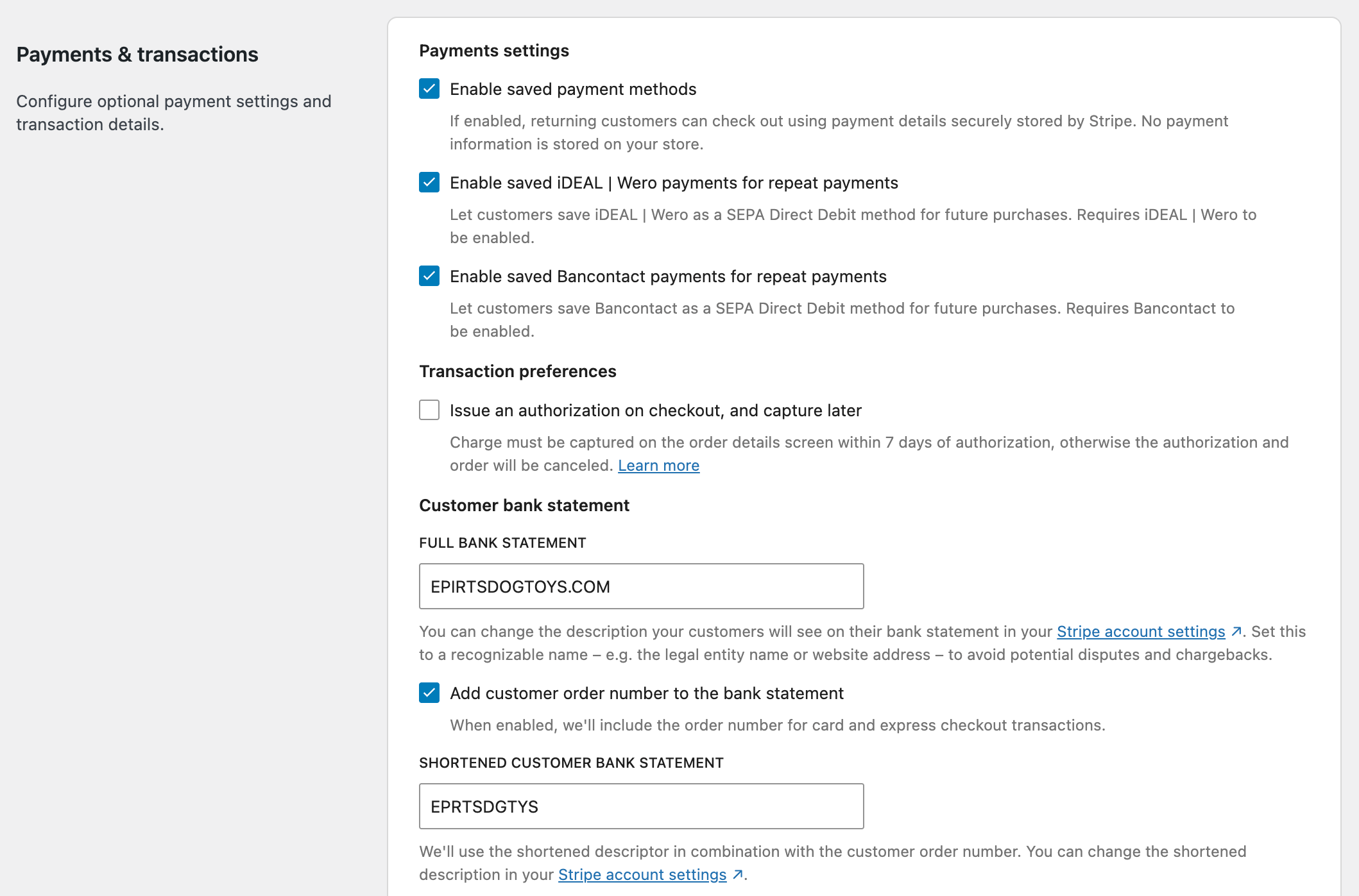Click the Transaction preferences heading

518,371
